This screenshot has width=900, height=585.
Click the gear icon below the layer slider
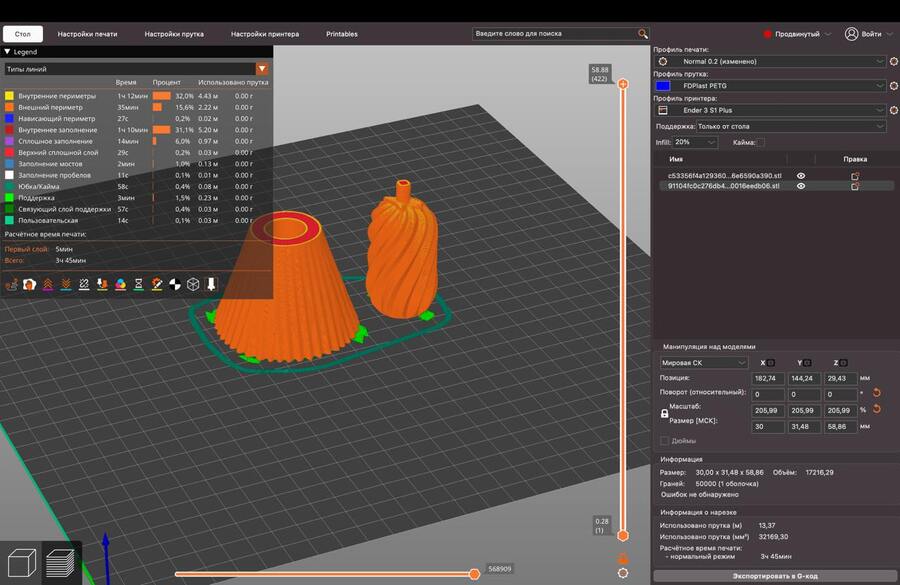[x=623, y=573]
